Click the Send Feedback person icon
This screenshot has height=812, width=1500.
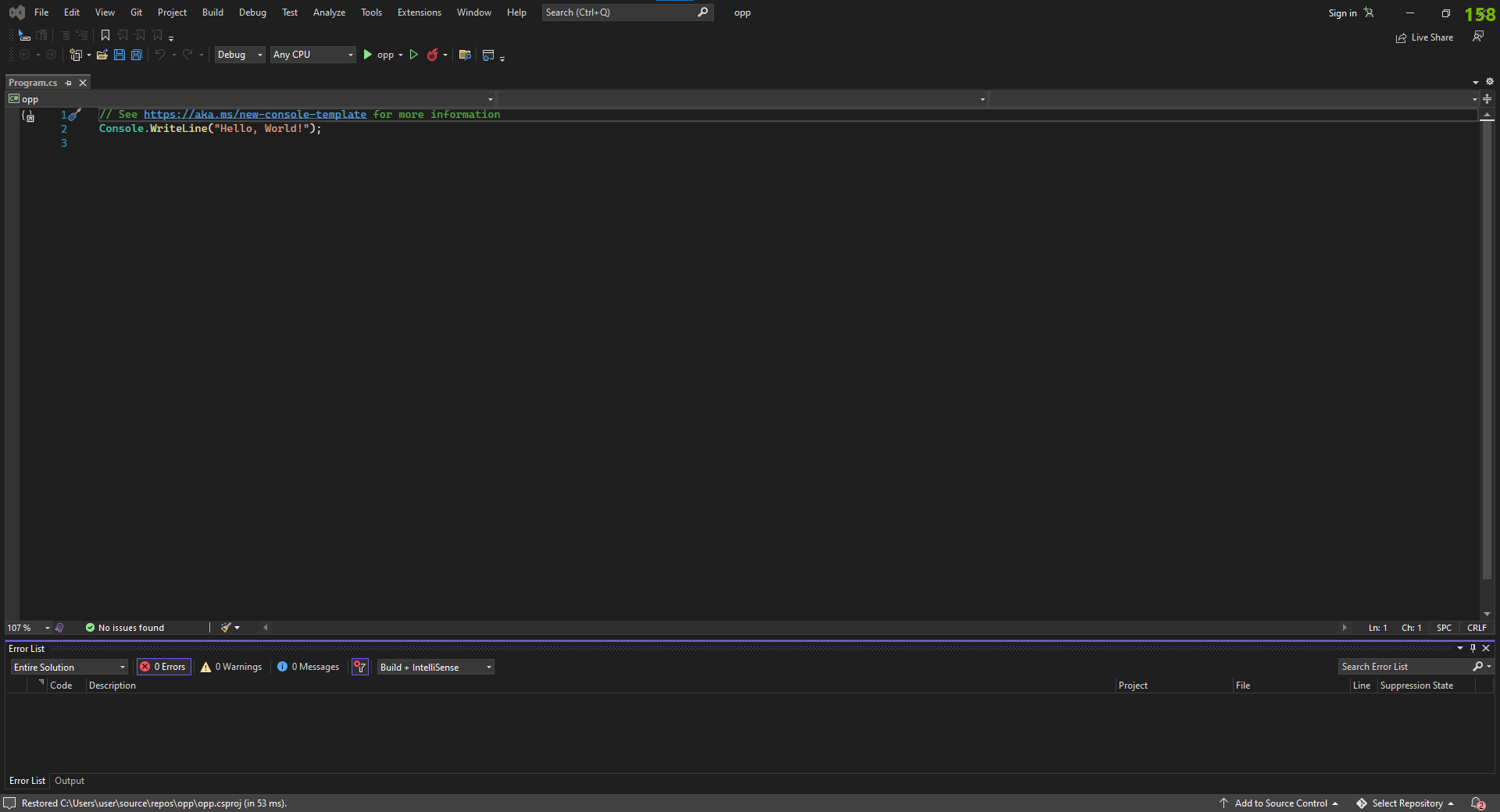point(1478,37)
